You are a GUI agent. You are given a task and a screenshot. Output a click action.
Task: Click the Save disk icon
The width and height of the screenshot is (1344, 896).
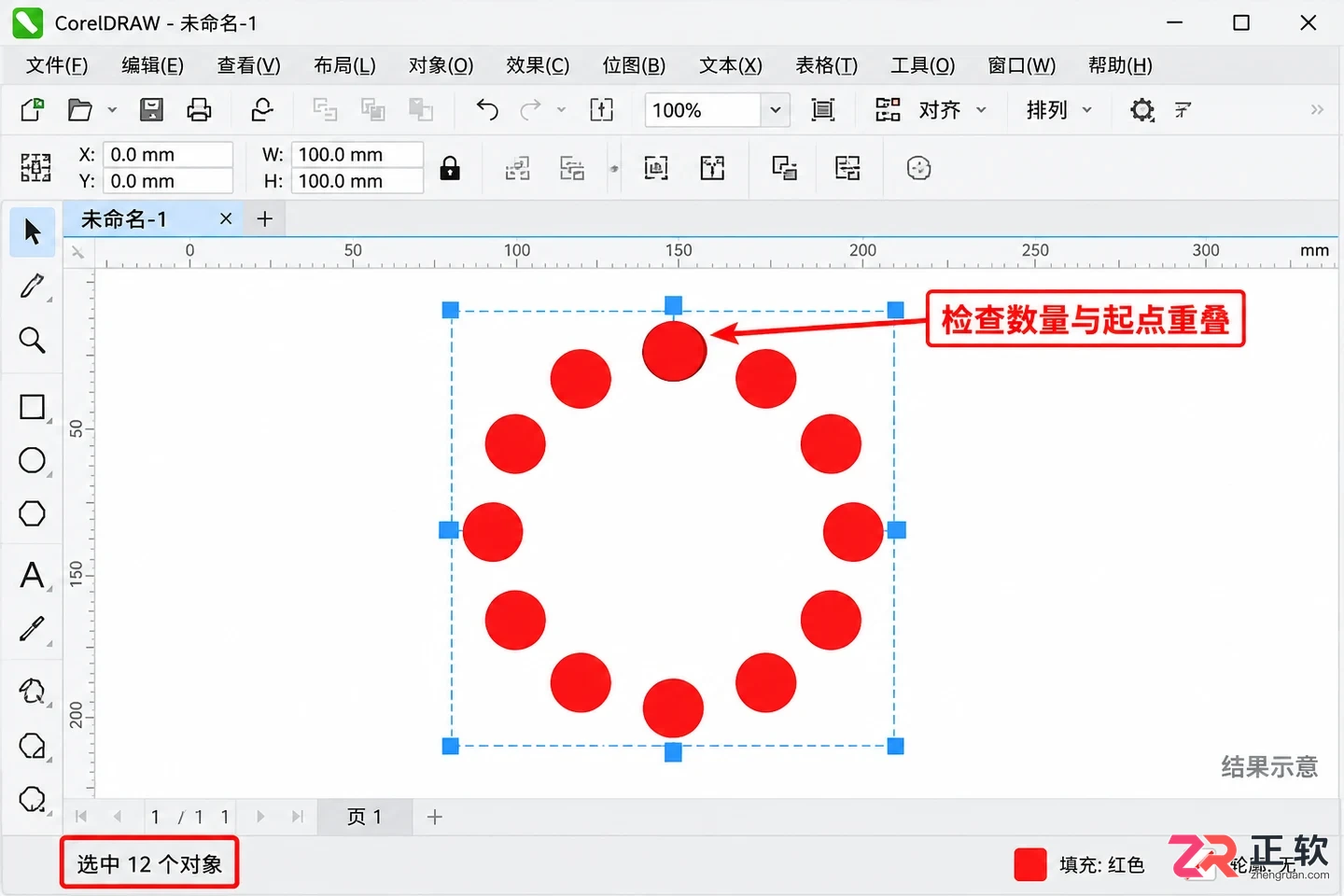pyautogui.click(x=151, y=110)
